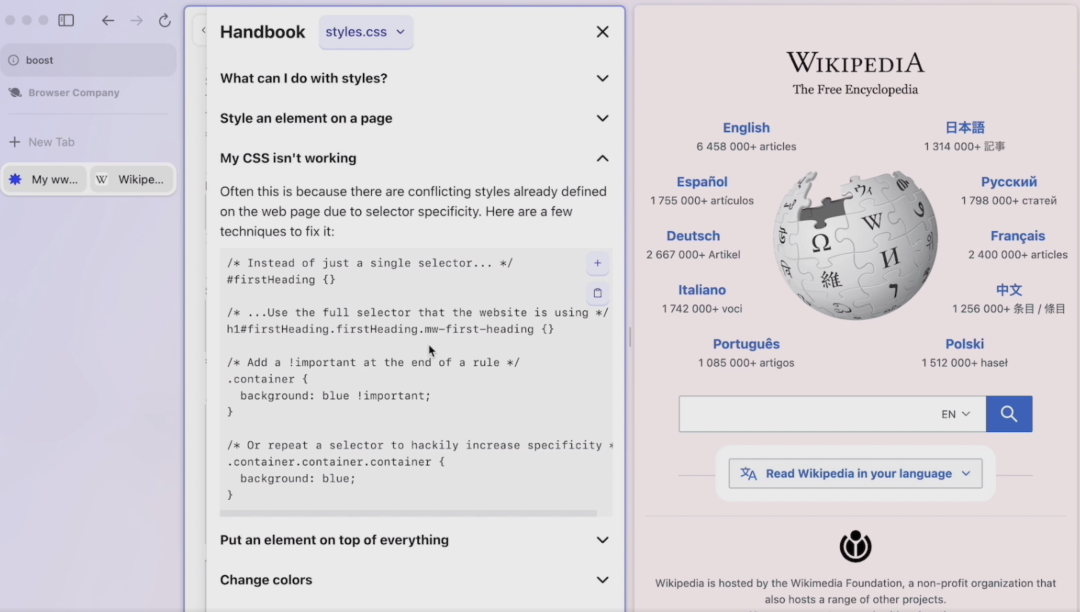Open Français Wikipedia link
Viewport: 1080px width, 612px height.
[x=1017, y=236]
